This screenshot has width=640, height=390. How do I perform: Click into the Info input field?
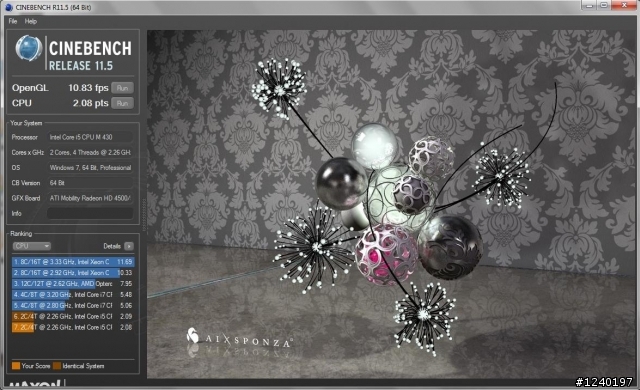tap(90, 213)
